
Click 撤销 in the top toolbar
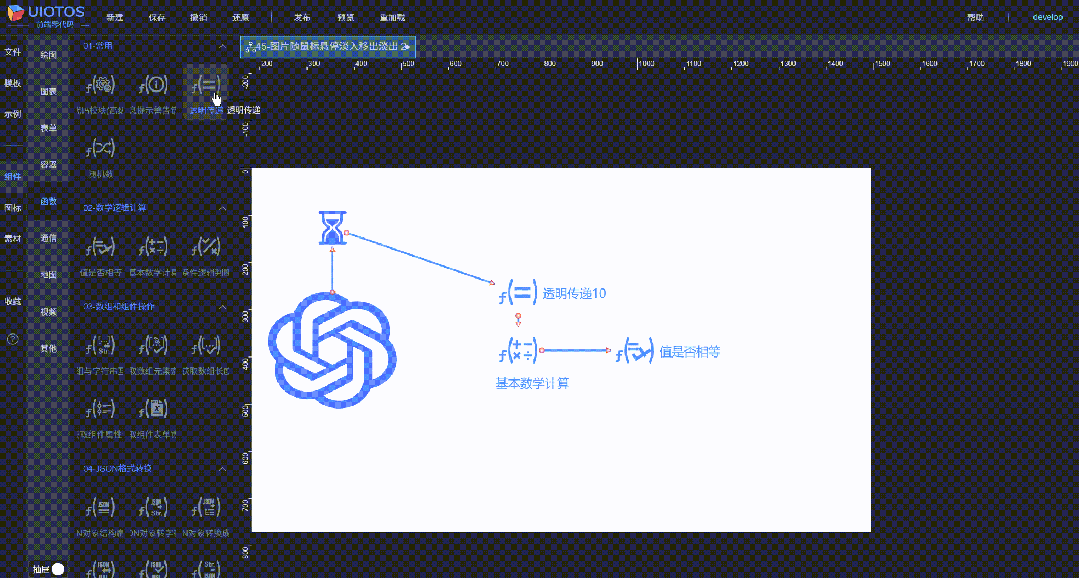click(x=199, y=17)
